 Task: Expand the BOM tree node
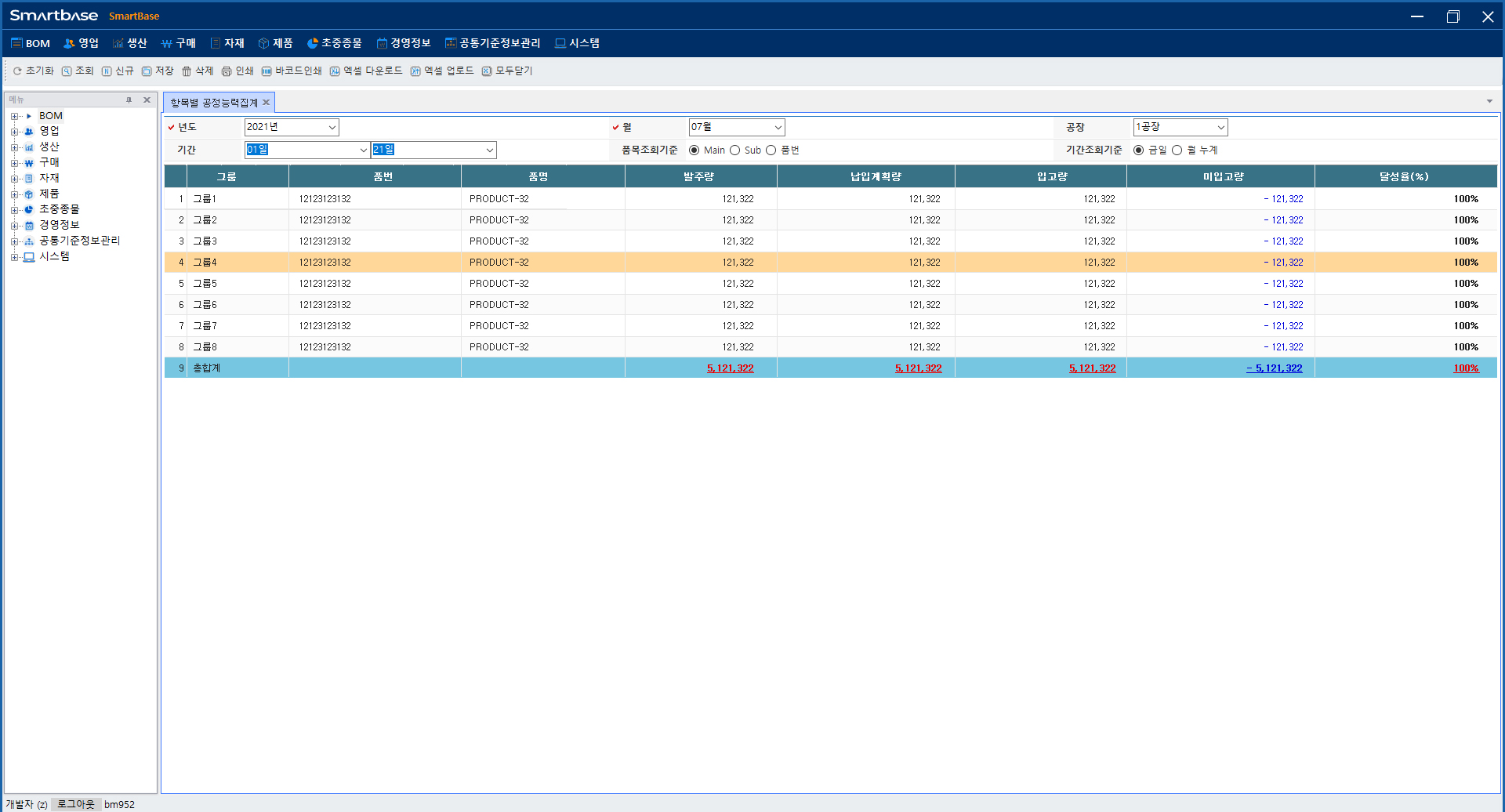[14, 116]
